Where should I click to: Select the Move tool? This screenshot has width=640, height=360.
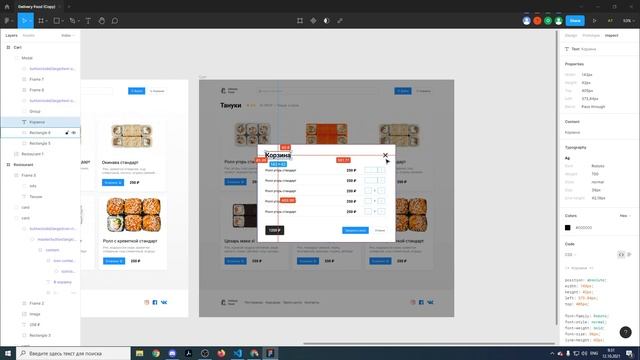click(24, 20)
